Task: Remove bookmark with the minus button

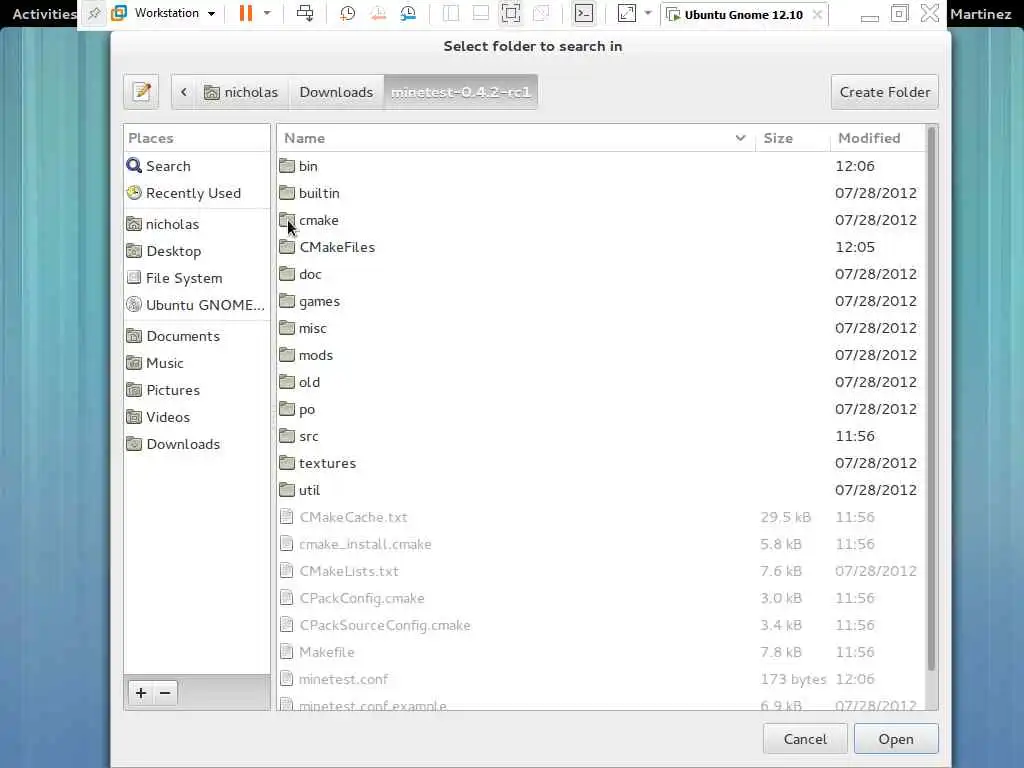Action: [x=165, y=692]
